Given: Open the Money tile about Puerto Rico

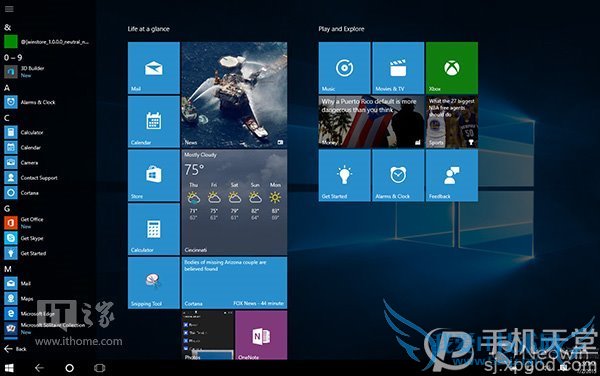Looking at the screenshot, I should [371, 122].
